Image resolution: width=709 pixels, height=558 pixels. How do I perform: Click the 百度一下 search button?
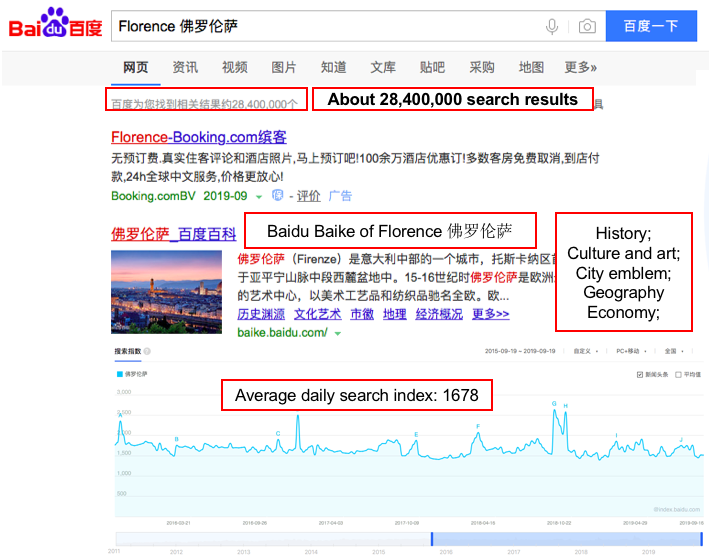click(651, 26)
